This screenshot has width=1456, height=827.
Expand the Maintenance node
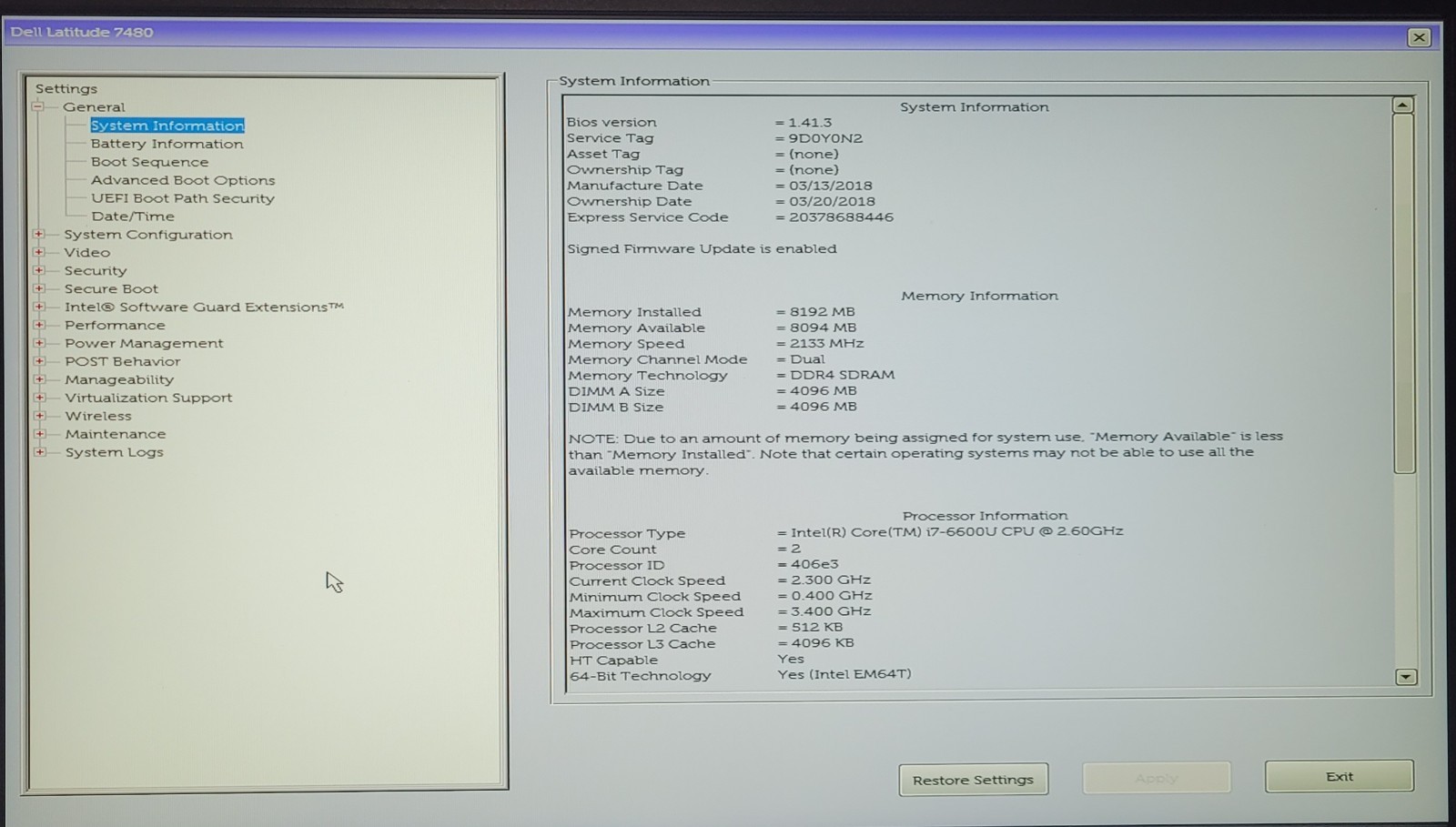[39, 435]
